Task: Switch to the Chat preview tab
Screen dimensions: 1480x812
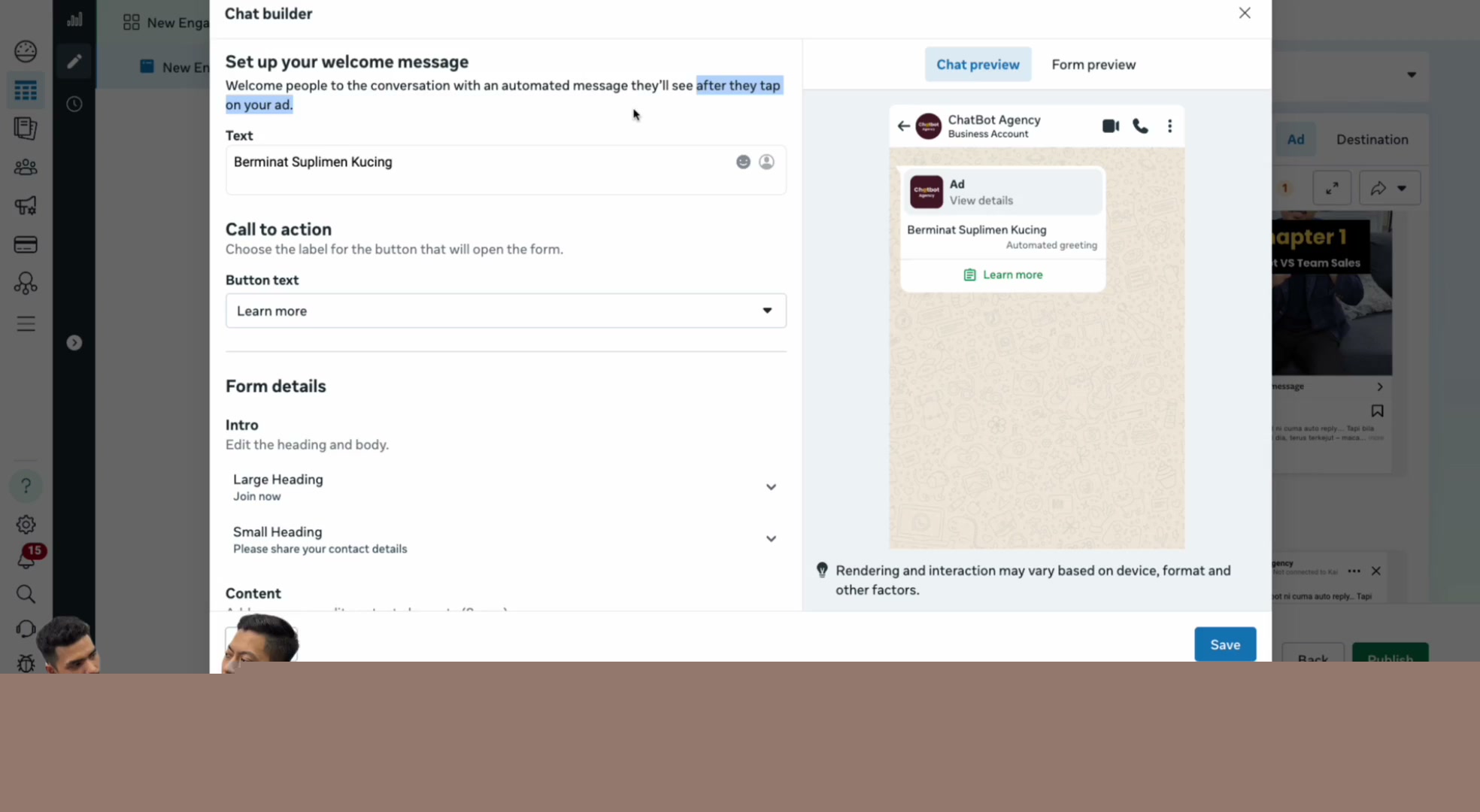Action: pos(978,65)
